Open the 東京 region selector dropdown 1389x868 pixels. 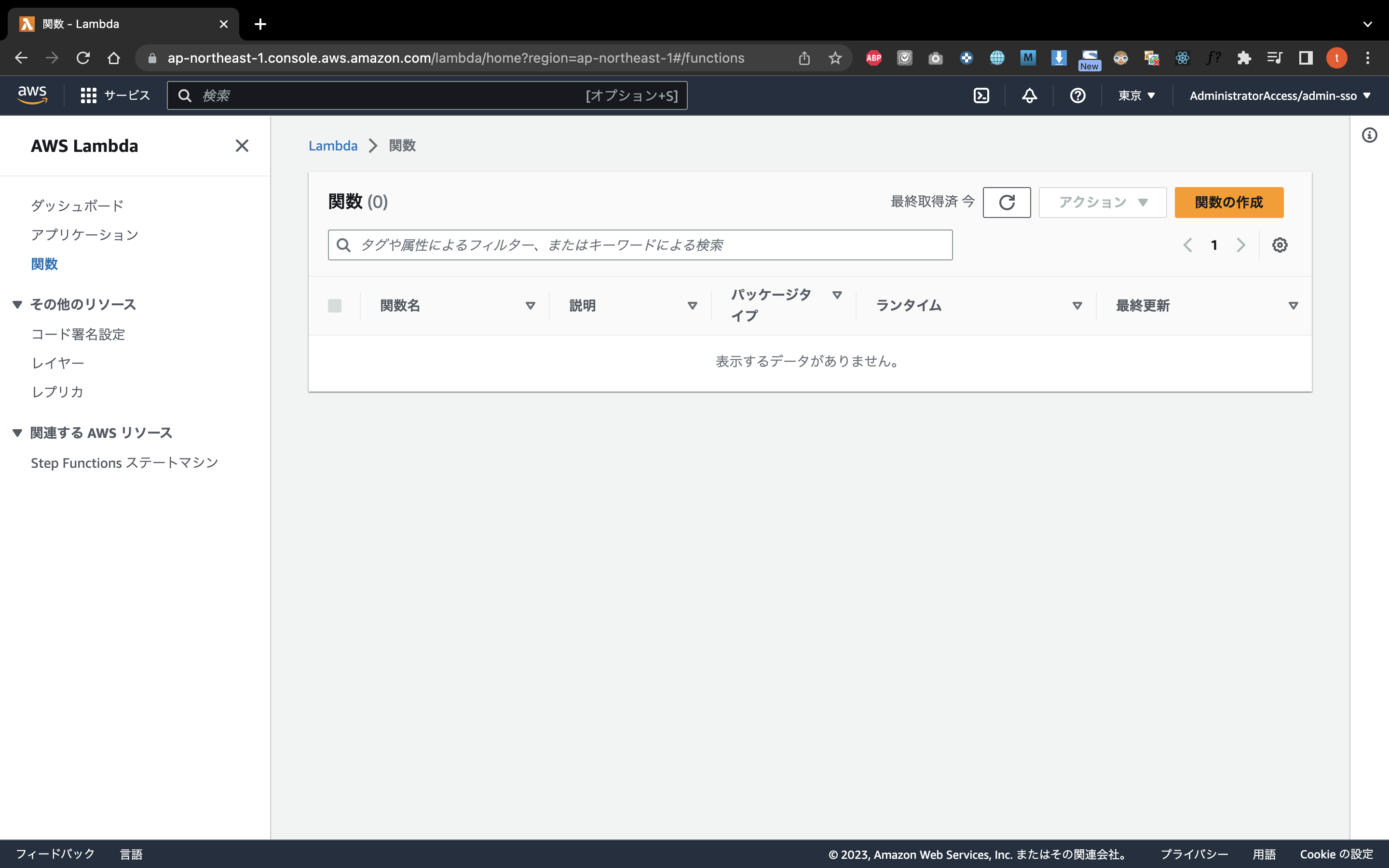[1136, 95]
